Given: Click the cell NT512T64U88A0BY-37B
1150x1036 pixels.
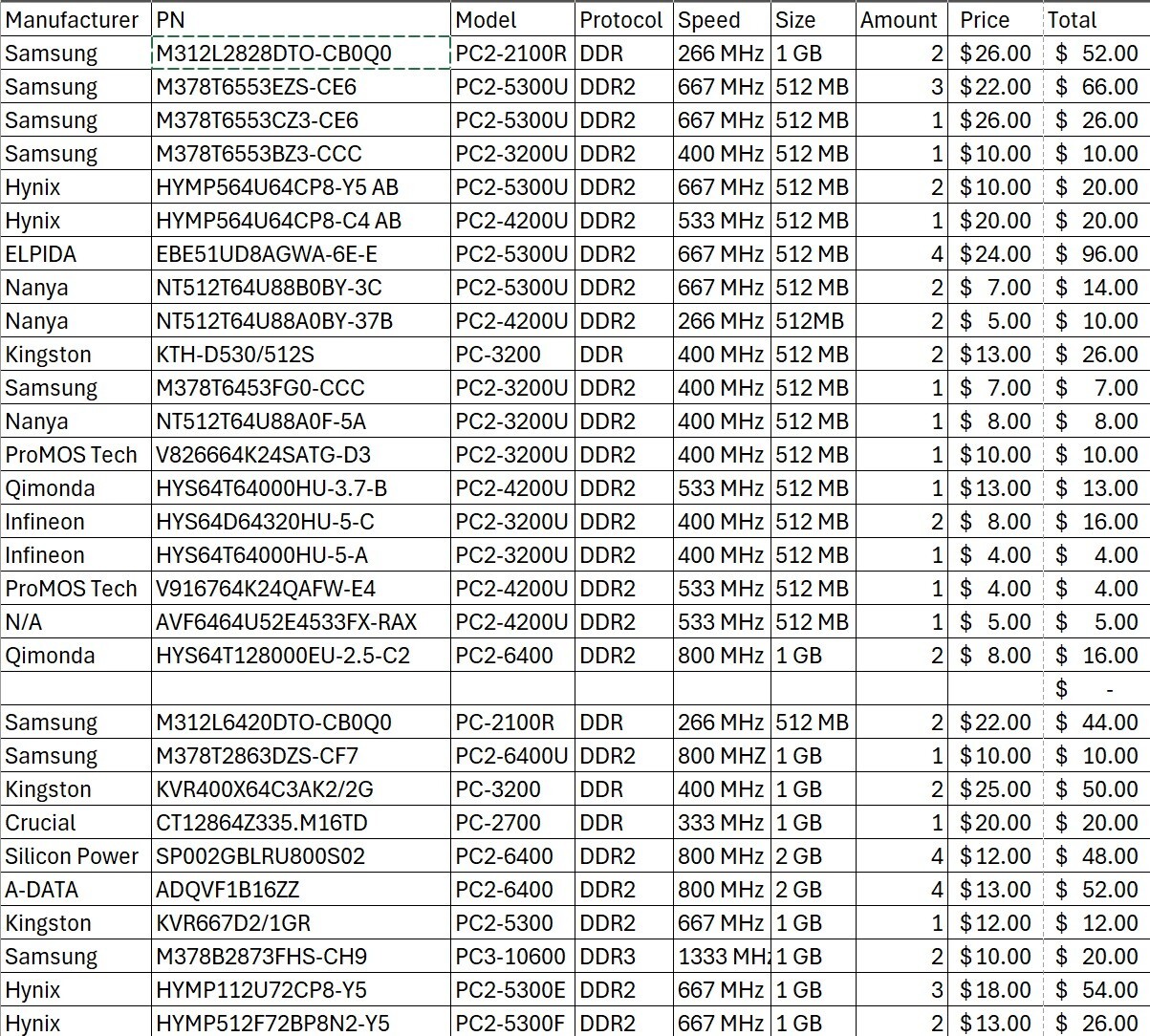Looking at the screenshot, I should pyautogui.click(x=301, y=321).
